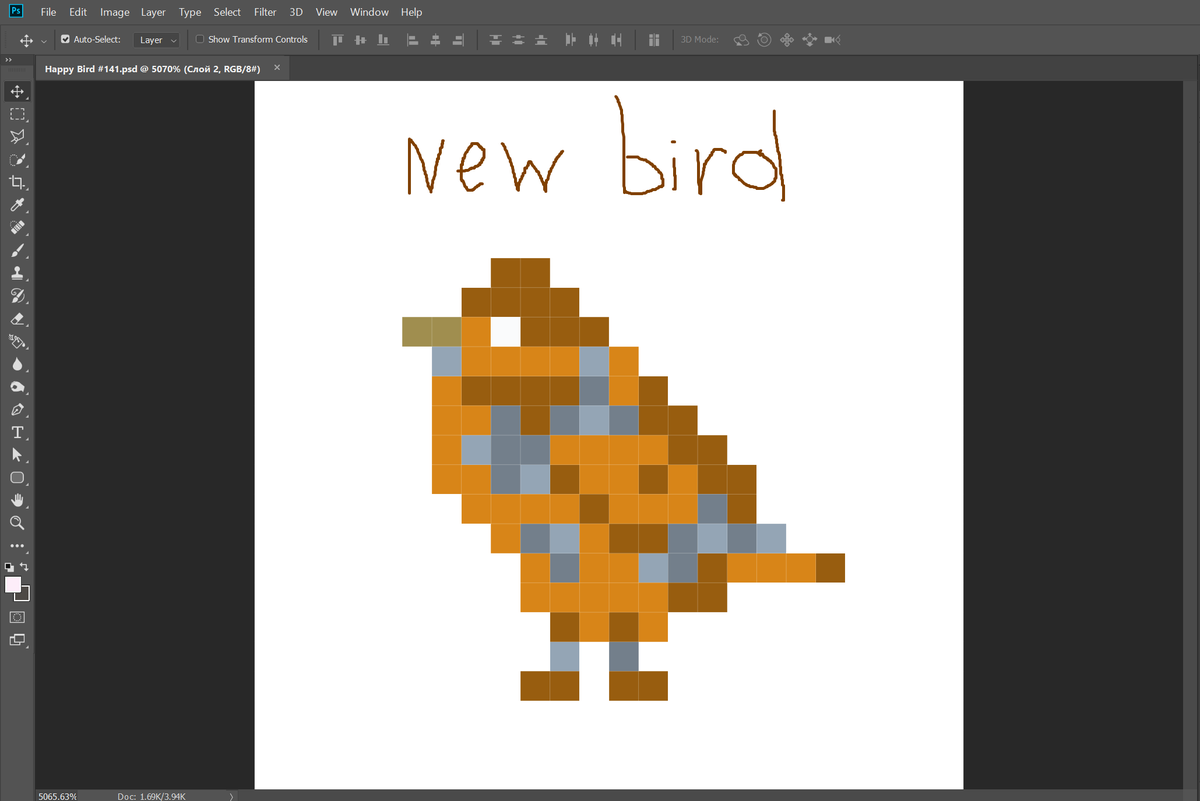1200x801 pixels.
Task: Align horizontal centers in options bar
Action: [x=436, y=40]
